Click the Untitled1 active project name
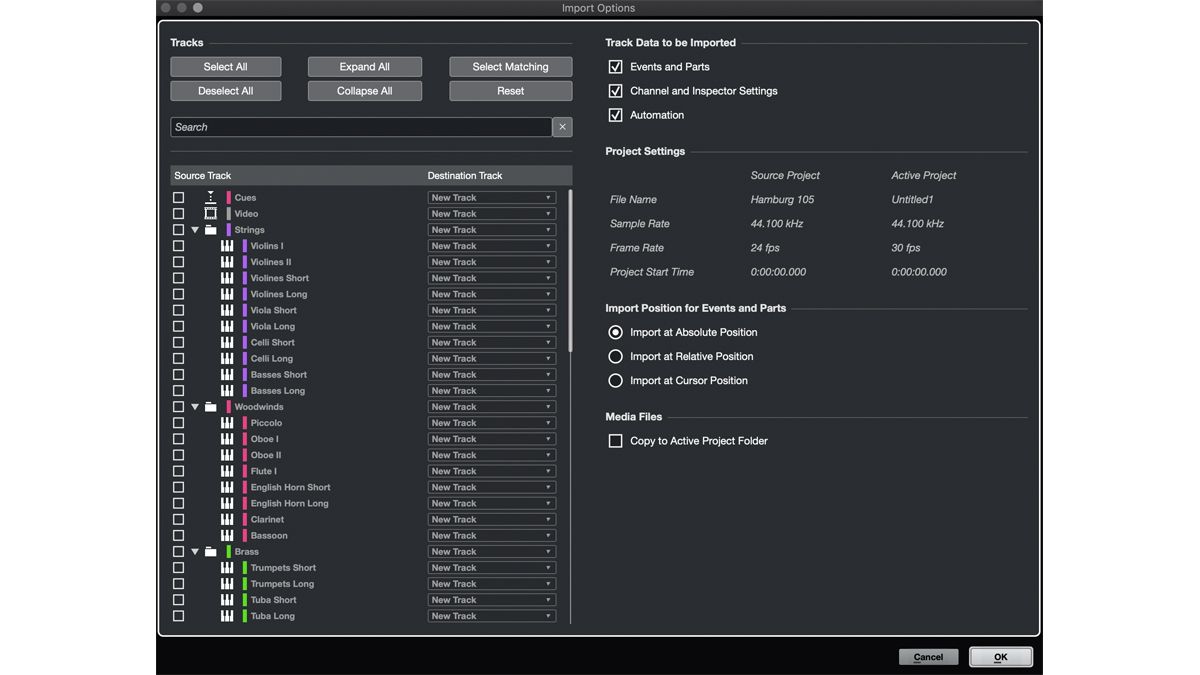 (x=912, y=200)
